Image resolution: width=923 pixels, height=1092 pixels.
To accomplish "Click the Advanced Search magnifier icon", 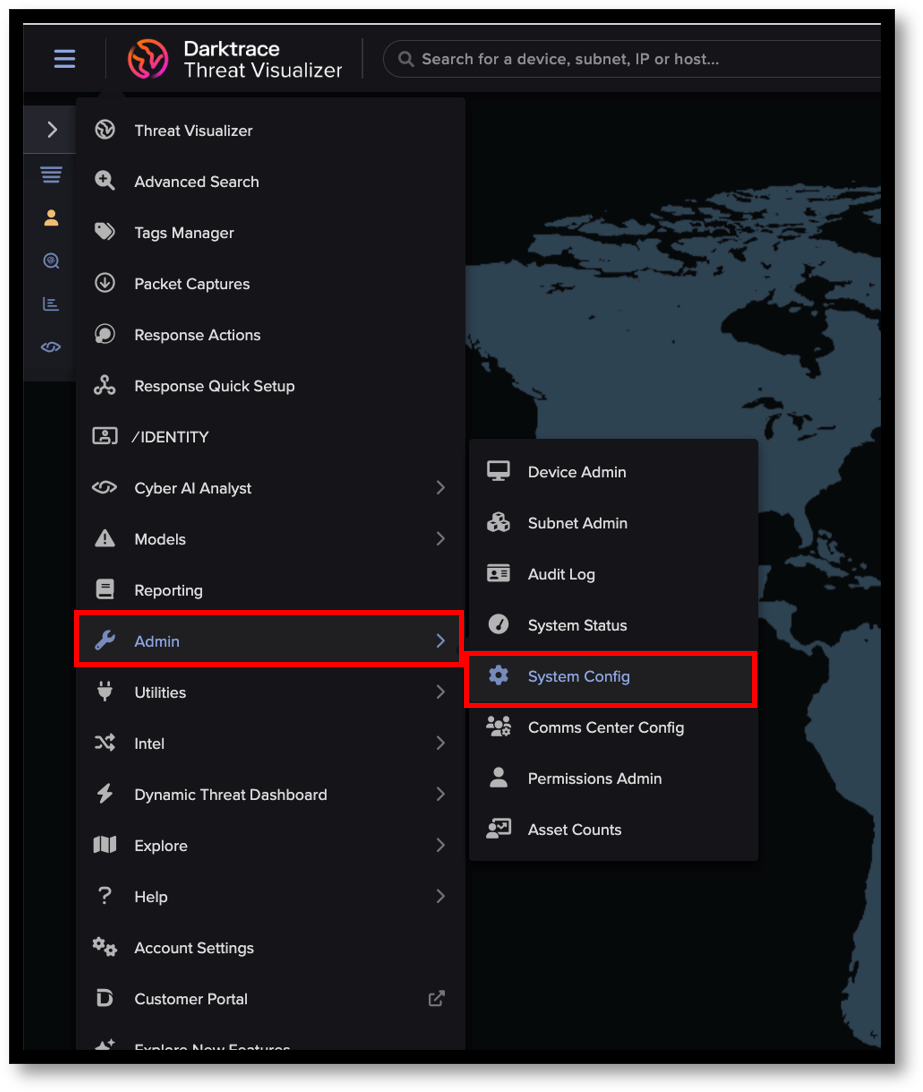I will 104,180.
